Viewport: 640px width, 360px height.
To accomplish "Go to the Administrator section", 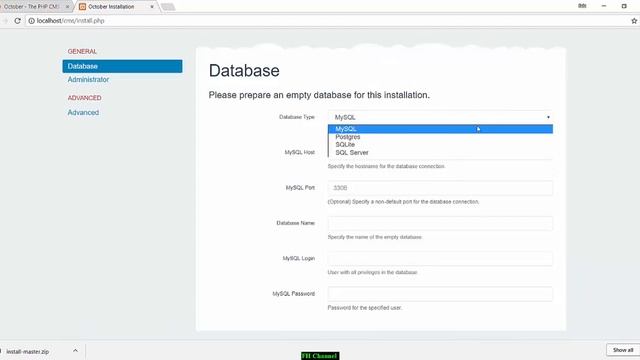I will [x=88, y=80].
